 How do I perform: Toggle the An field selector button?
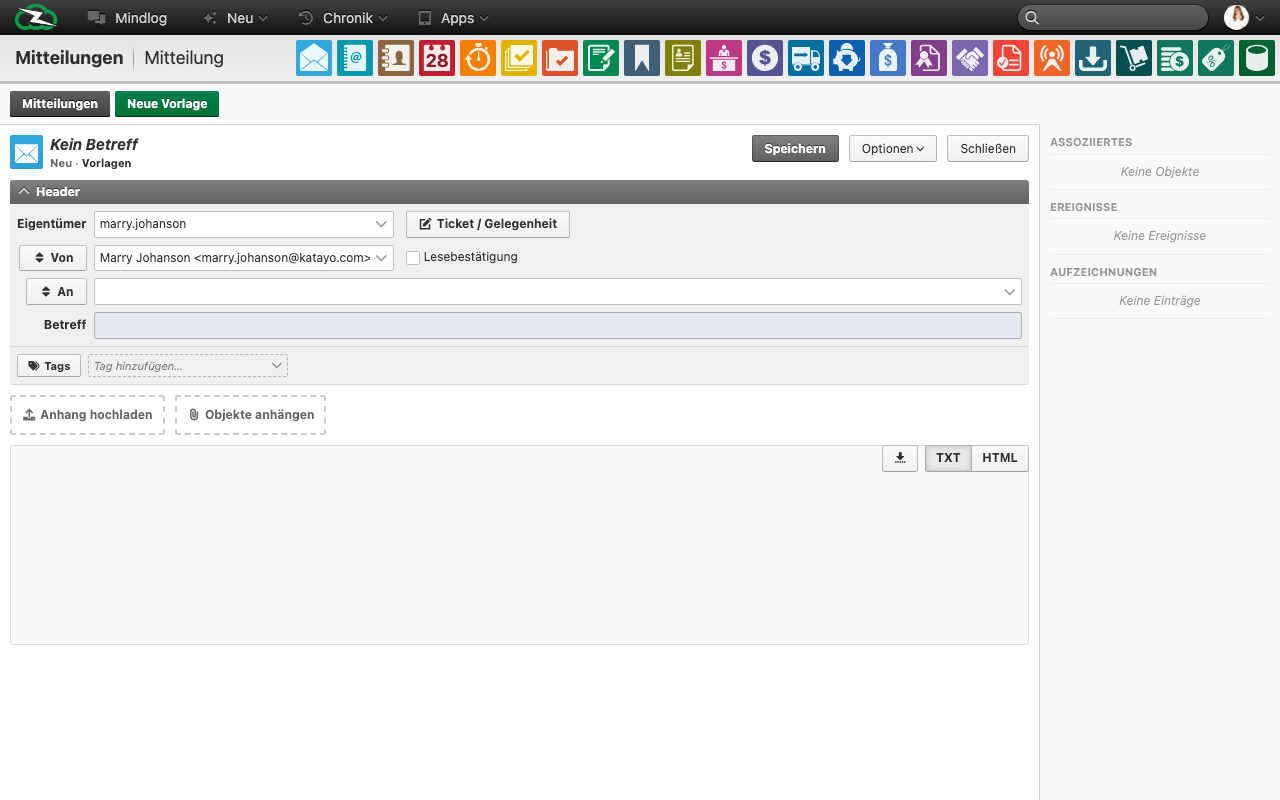tap(56, 292)
